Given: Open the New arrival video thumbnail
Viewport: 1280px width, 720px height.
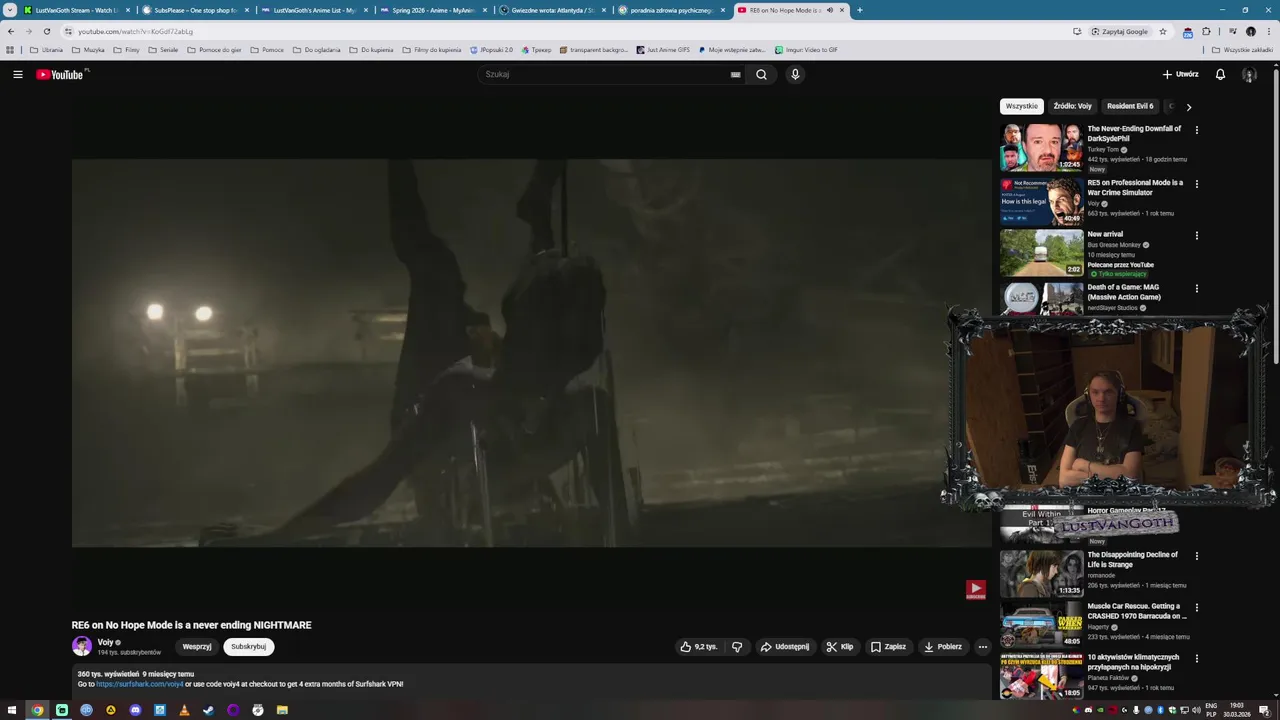Looking at the screenshot, I should click(x=1041, y=253).
